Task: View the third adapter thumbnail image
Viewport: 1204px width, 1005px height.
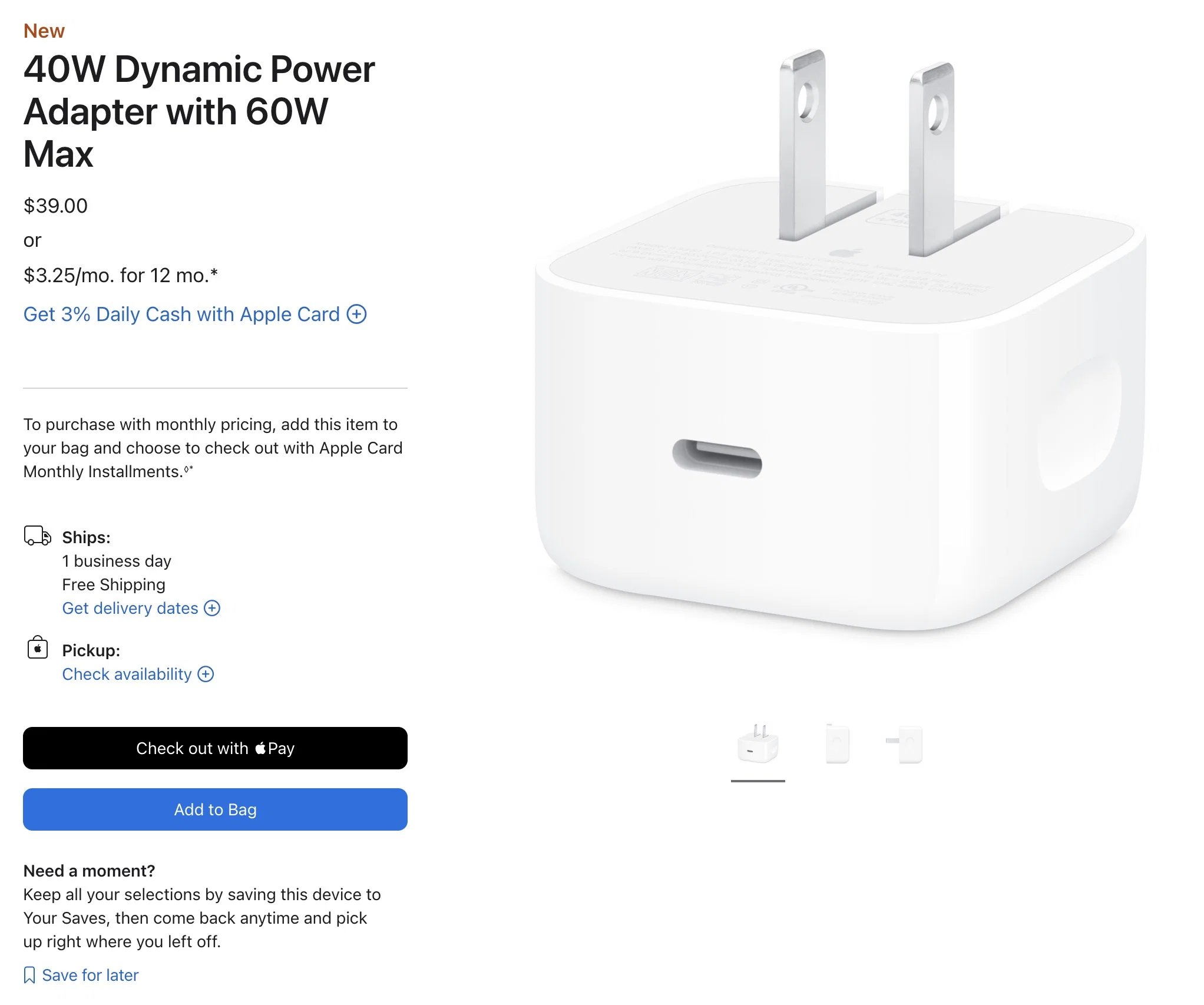Action: point(905,744)
